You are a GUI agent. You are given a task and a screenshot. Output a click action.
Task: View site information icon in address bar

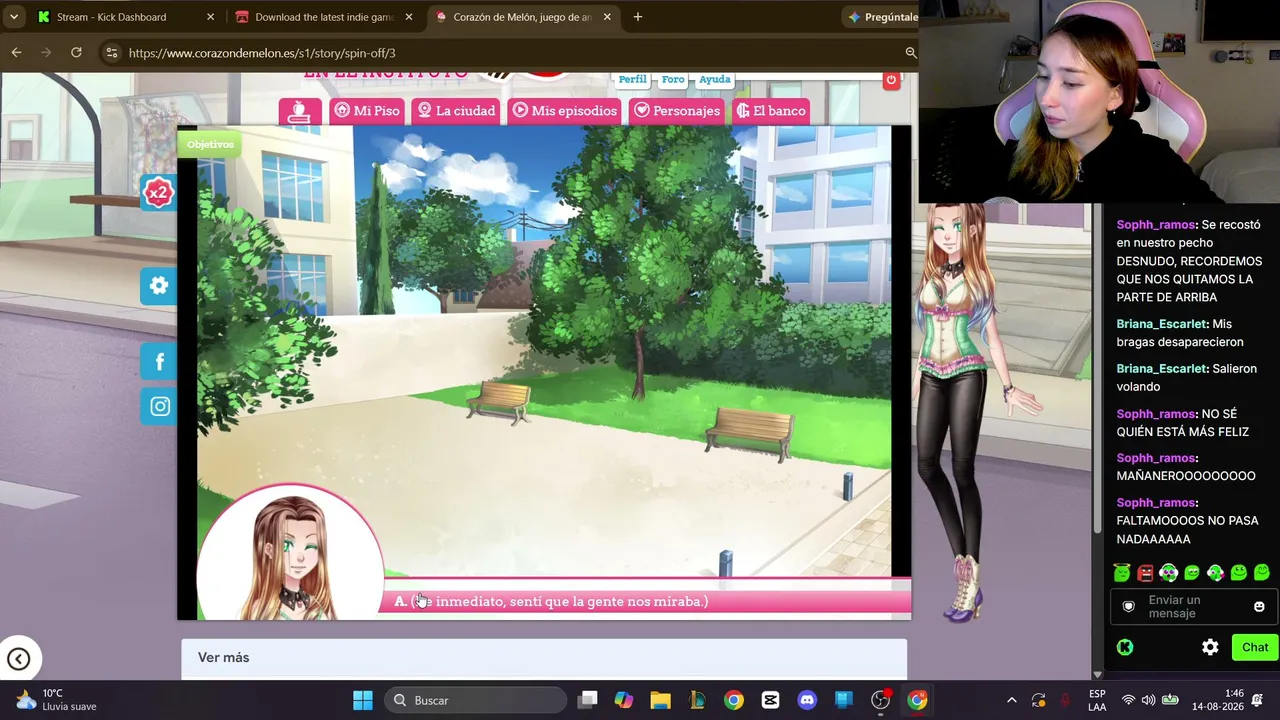(111, 52)
